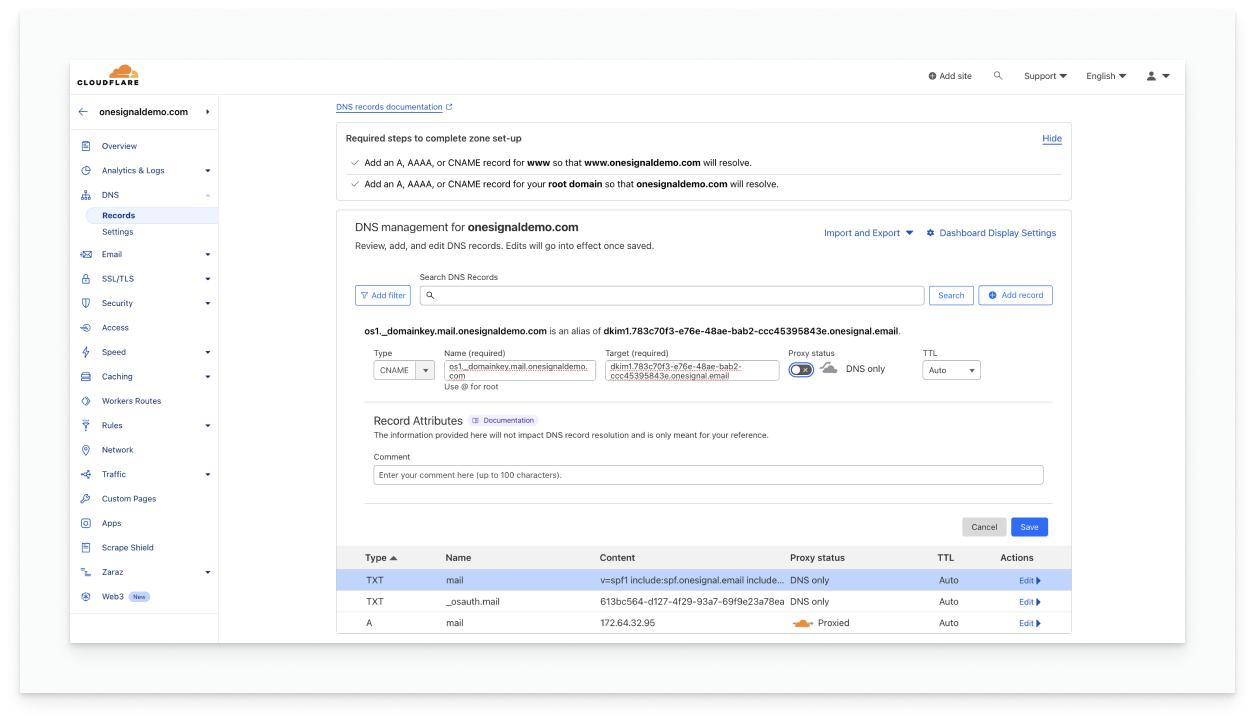Open the Overview page
Viewport: 1255px width, 723px height.
point(119,146)
